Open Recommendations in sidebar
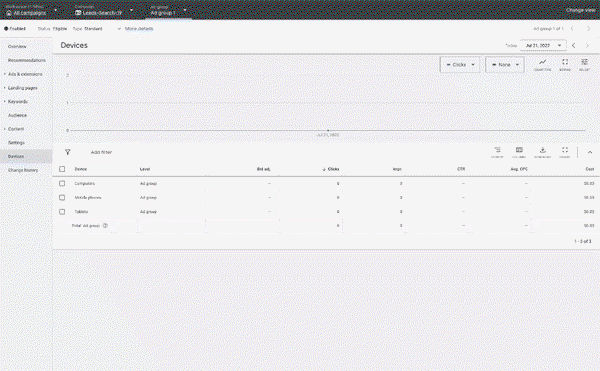Viewport: 600px width, 371px height. click(x=27, y=60)
